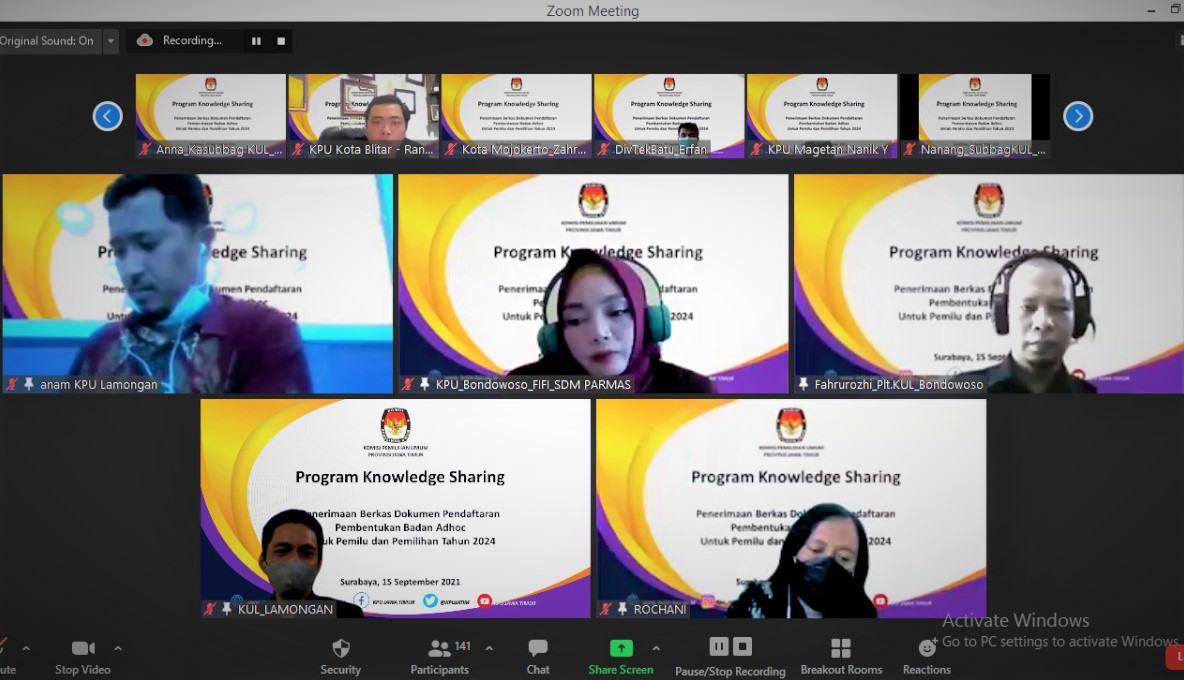Viewport: 1184px width, 680px height.
Task: Open the Reactions menu
Action: click(926, 656)
